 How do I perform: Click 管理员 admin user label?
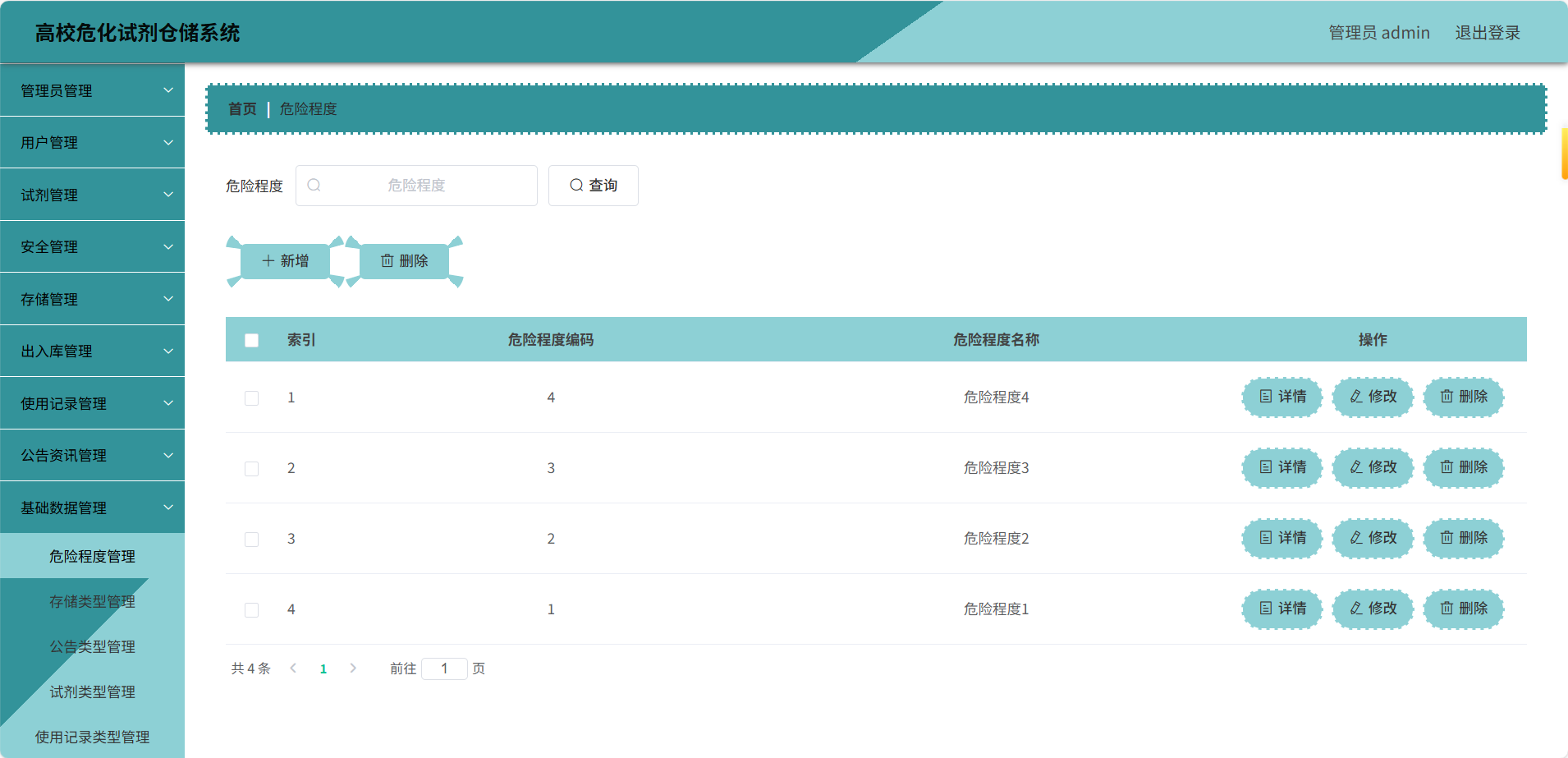coord(1379,33)
